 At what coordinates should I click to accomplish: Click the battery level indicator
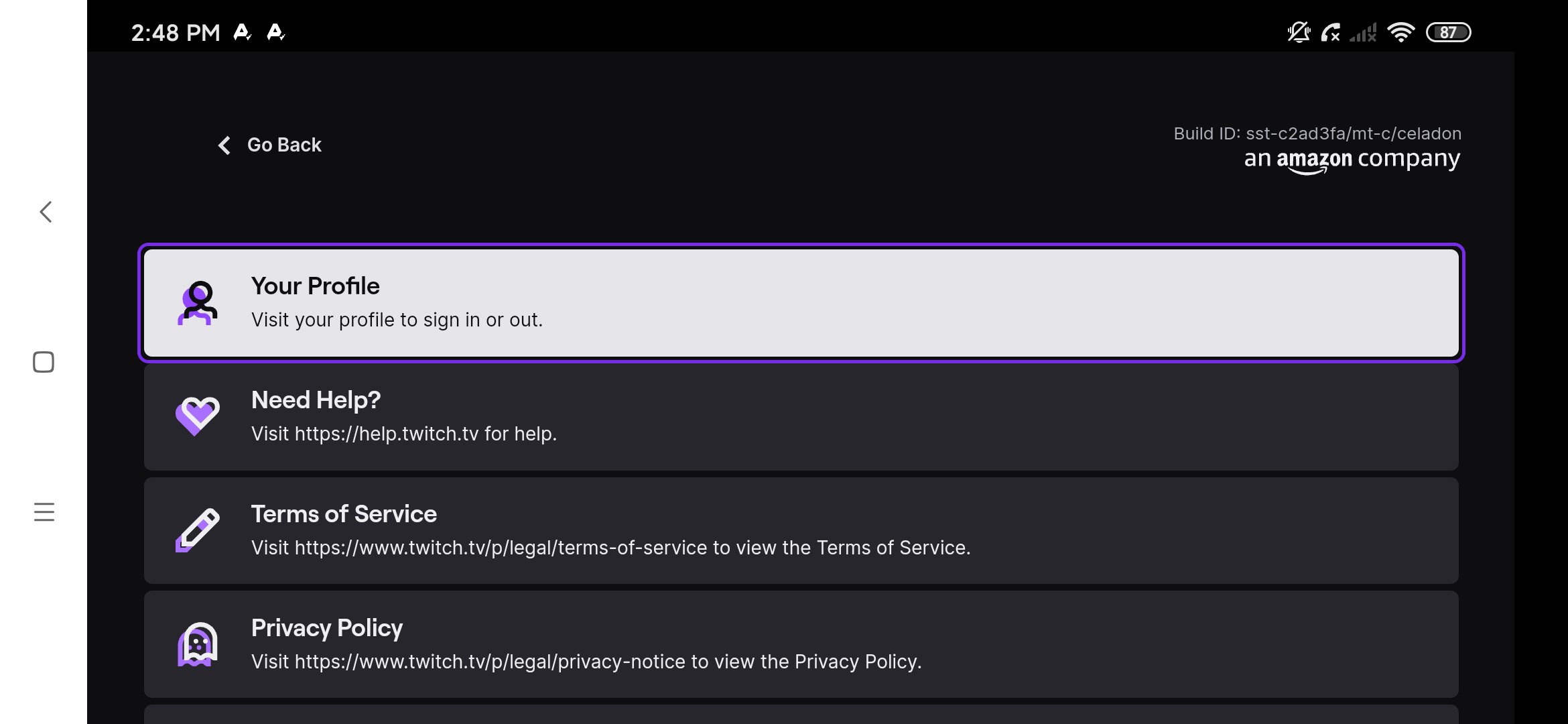click(1449, 32)
